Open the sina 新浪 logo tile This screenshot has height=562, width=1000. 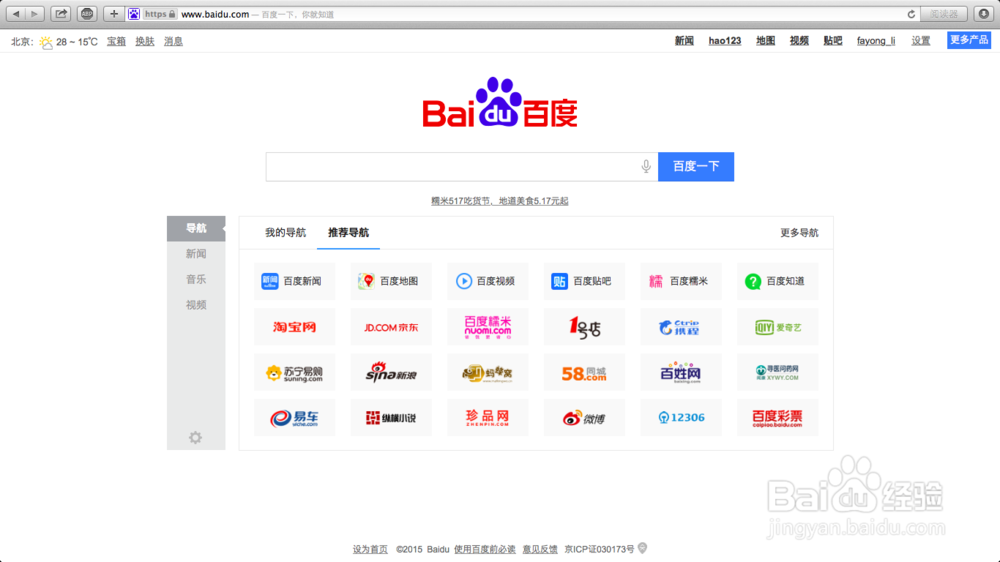[x=391, y=373]
